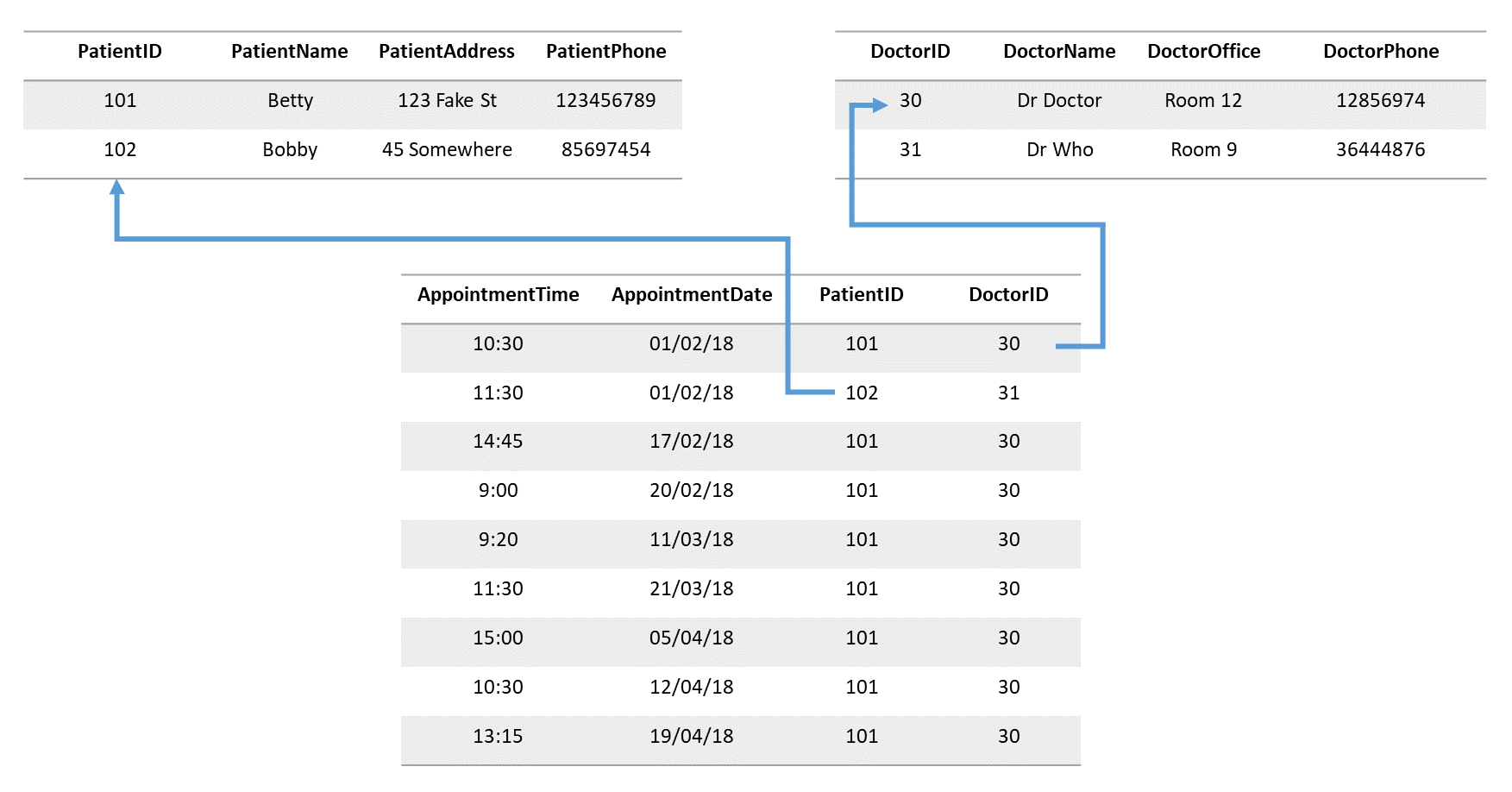
Task: Select PatientID 101 in the 19/04/18 row
Action: click(862, 737)
